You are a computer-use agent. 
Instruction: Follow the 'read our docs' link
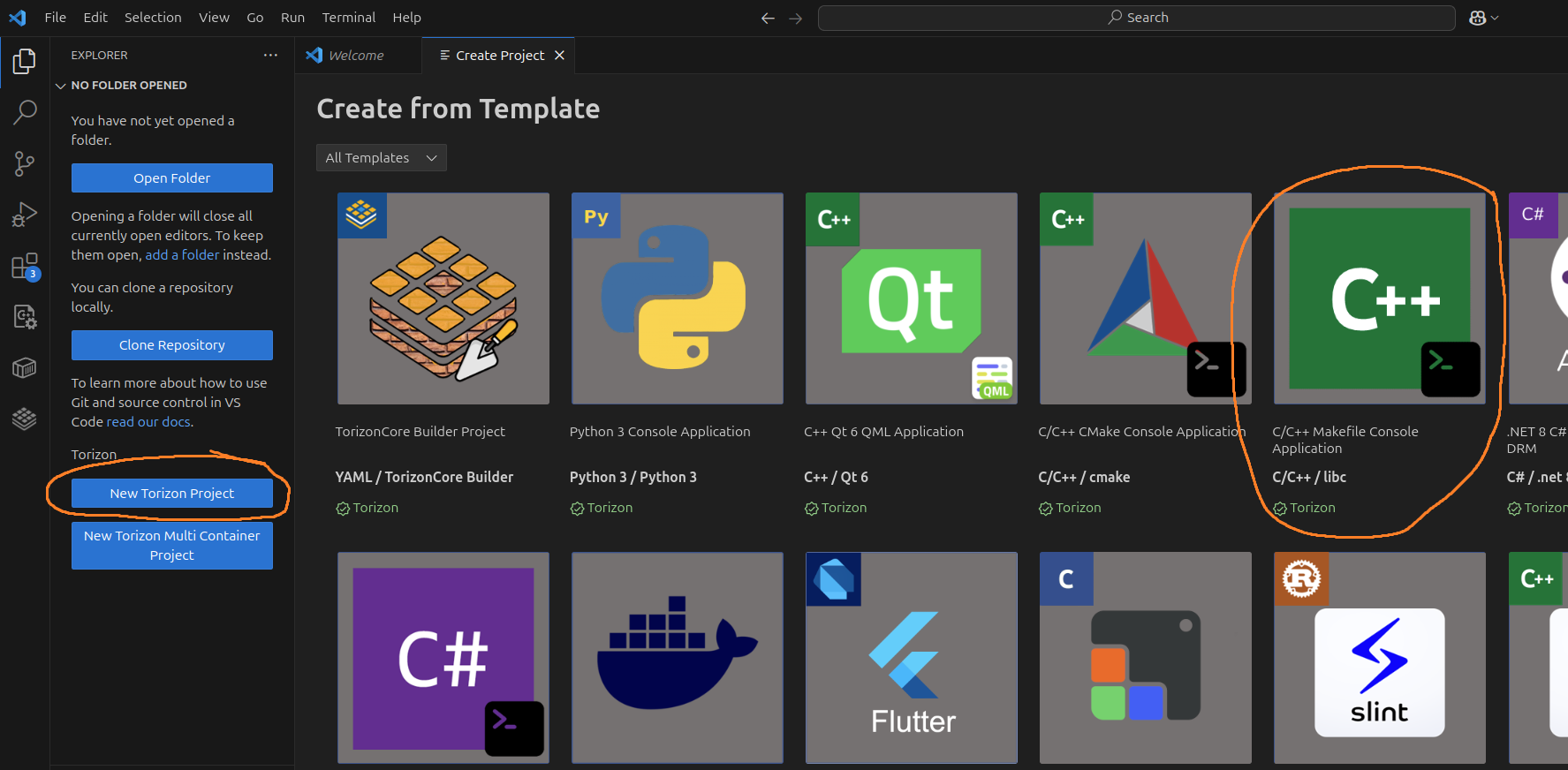(x=148, y=422)
